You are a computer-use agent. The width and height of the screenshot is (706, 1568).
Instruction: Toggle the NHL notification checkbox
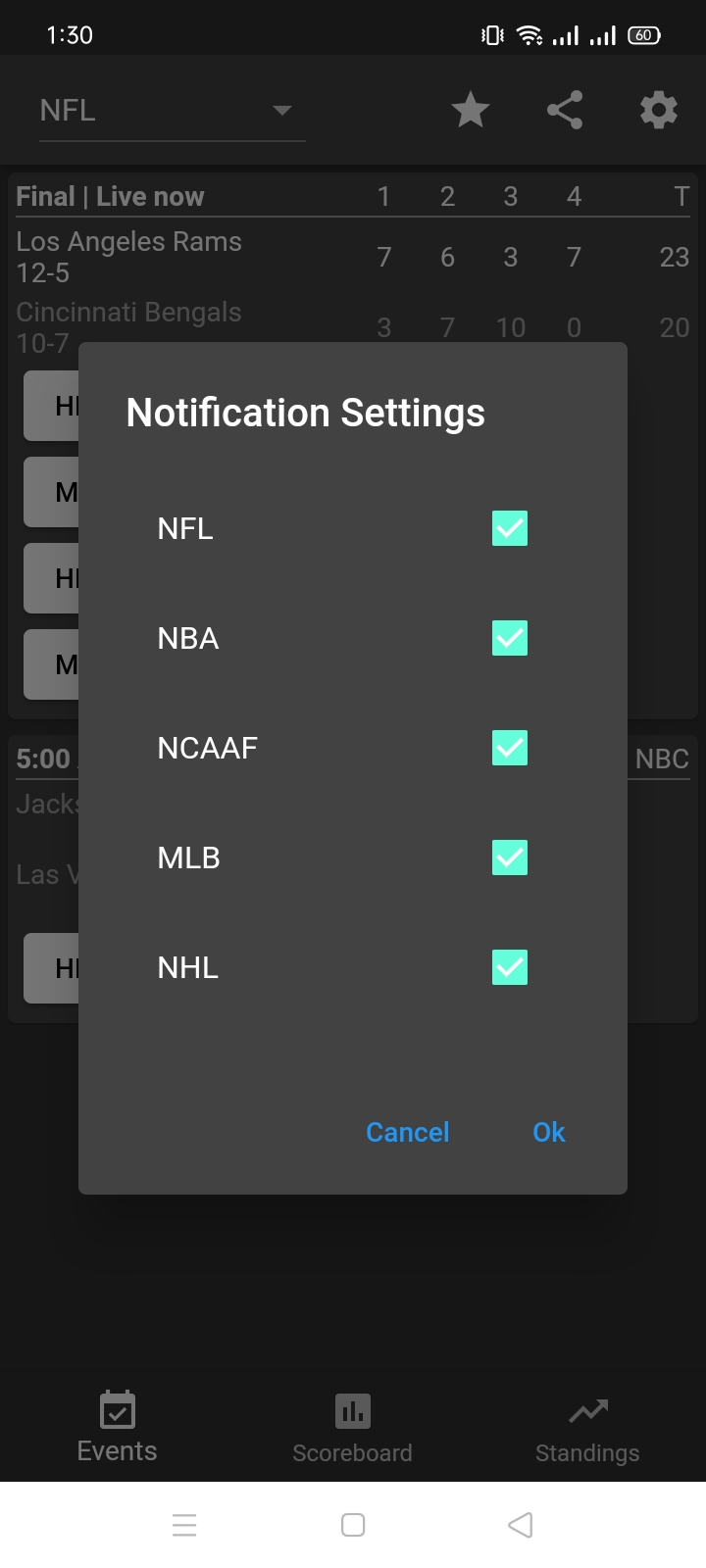pos(510,967)
